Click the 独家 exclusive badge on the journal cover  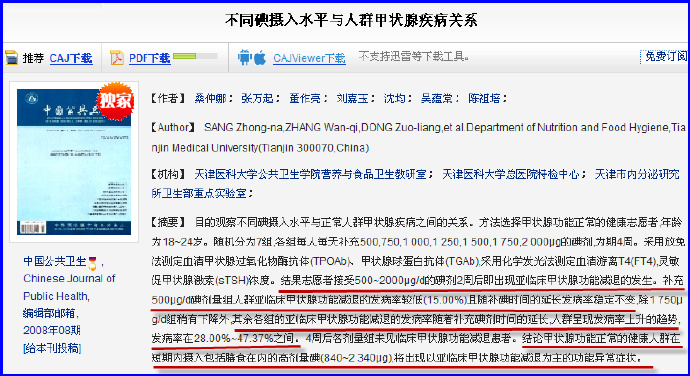coord(115,100)
